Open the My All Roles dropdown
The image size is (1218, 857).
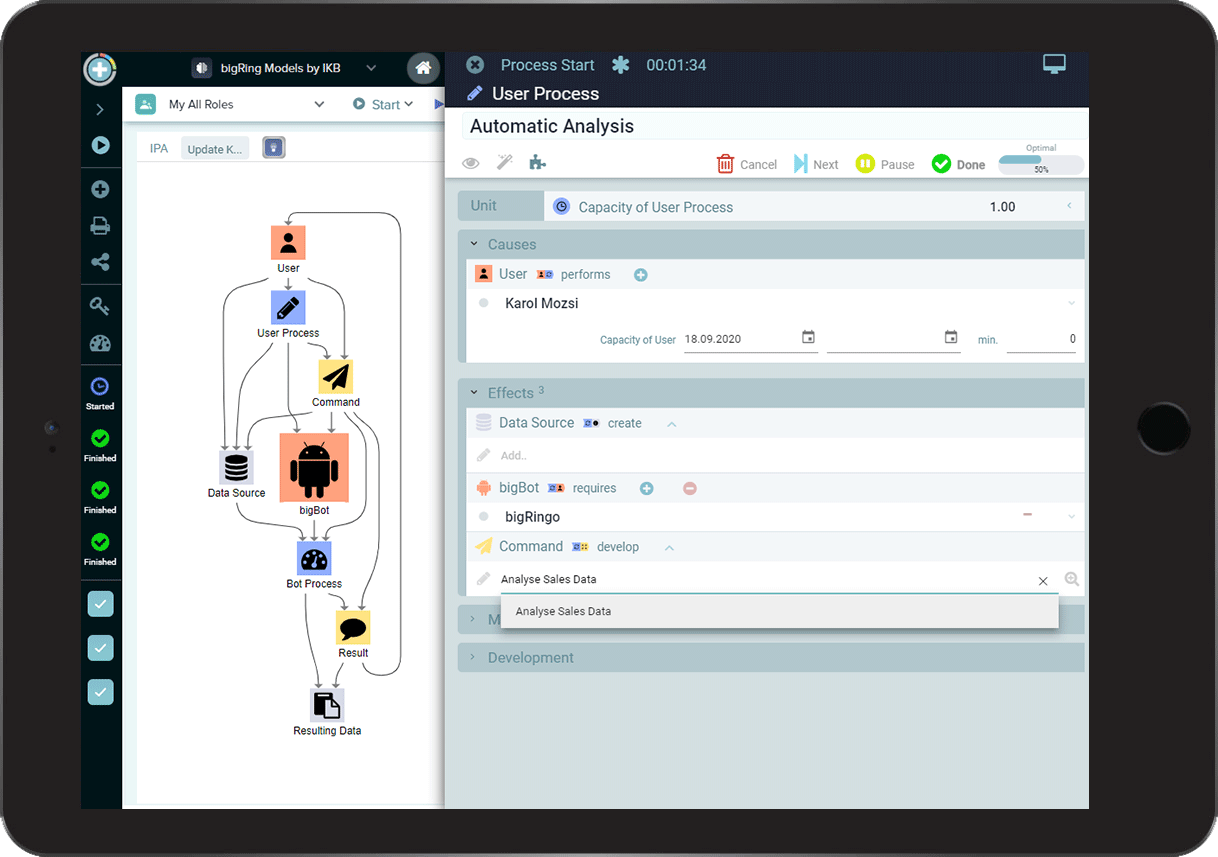[319, 104]
